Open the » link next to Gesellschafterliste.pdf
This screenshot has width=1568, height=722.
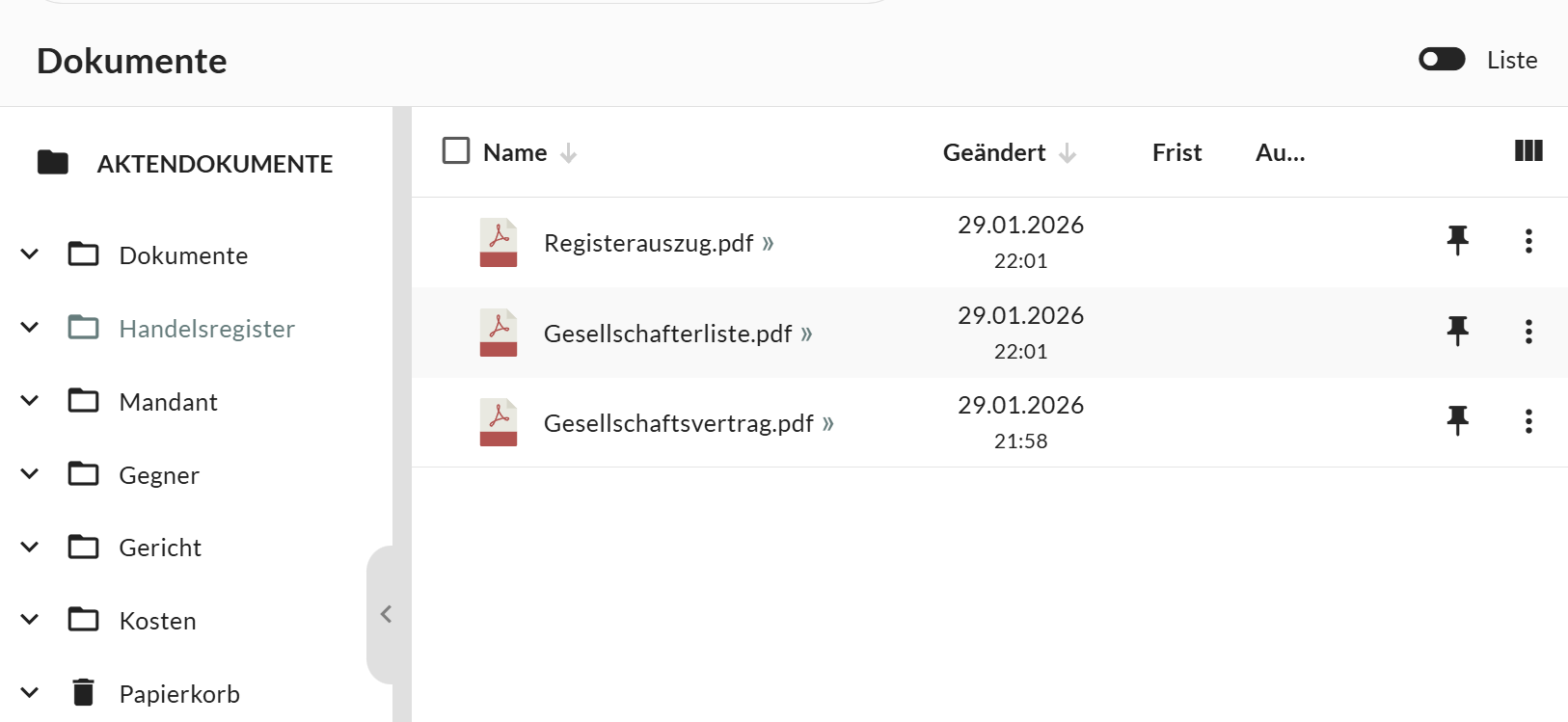[807, 333]
